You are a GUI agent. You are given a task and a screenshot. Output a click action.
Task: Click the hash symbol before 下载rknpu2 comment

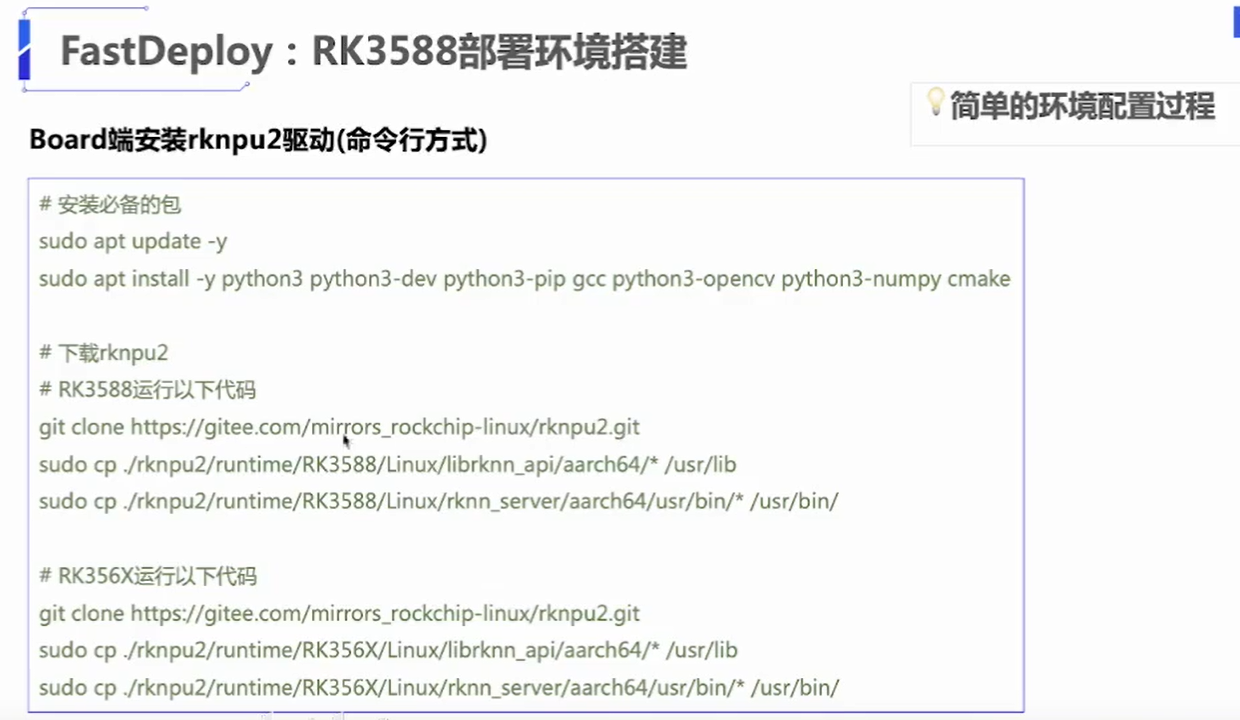point(43,352)
